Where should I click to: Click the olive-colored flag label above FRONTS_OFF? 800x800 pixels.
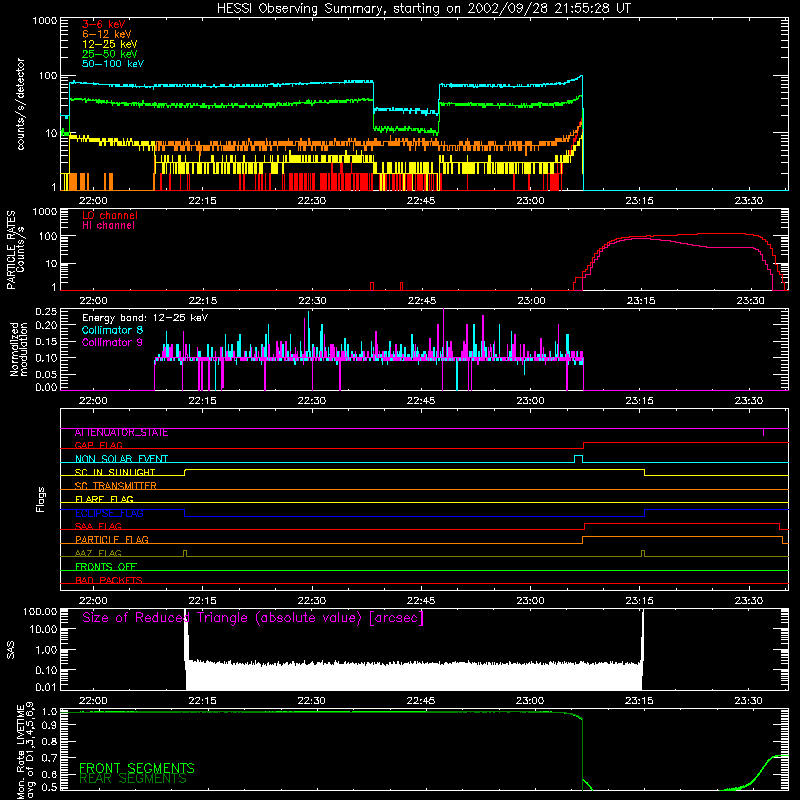(98, 554)
